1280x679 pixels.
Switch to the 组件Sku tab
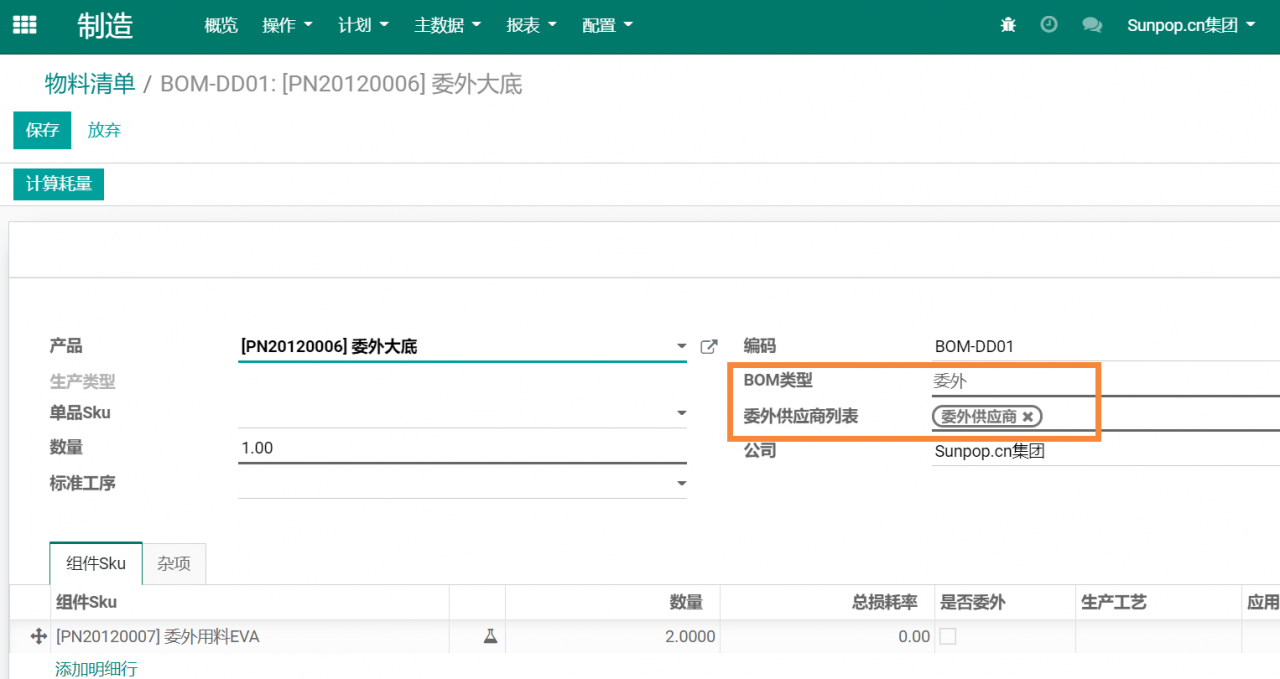tap(96, 563)
